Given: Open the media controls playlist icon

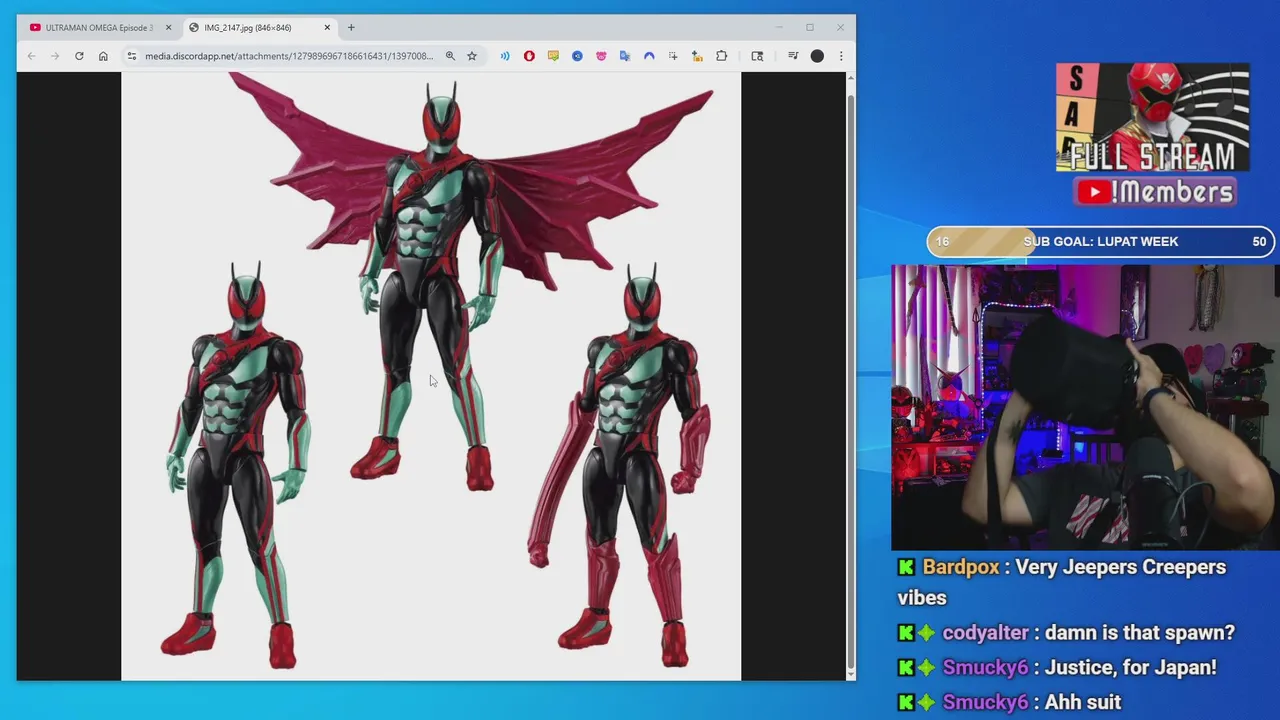Looking at the screenshot, I should pos(793,56).
